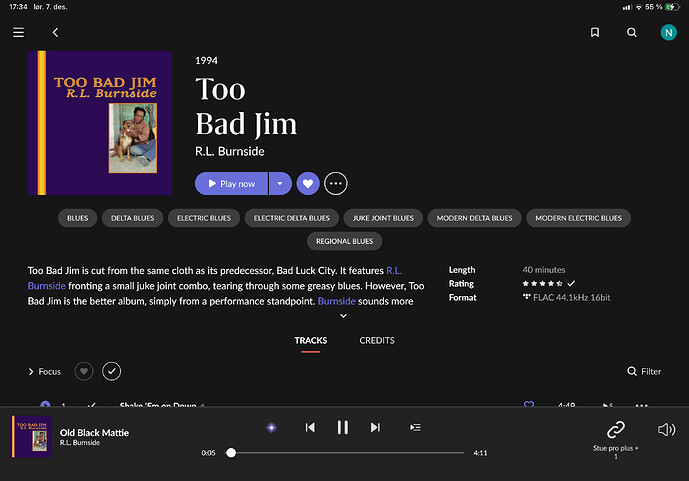The width and height of the screenshot is (689, 481).
Task: Open the N profile avatar
Action: coord(668,33)
